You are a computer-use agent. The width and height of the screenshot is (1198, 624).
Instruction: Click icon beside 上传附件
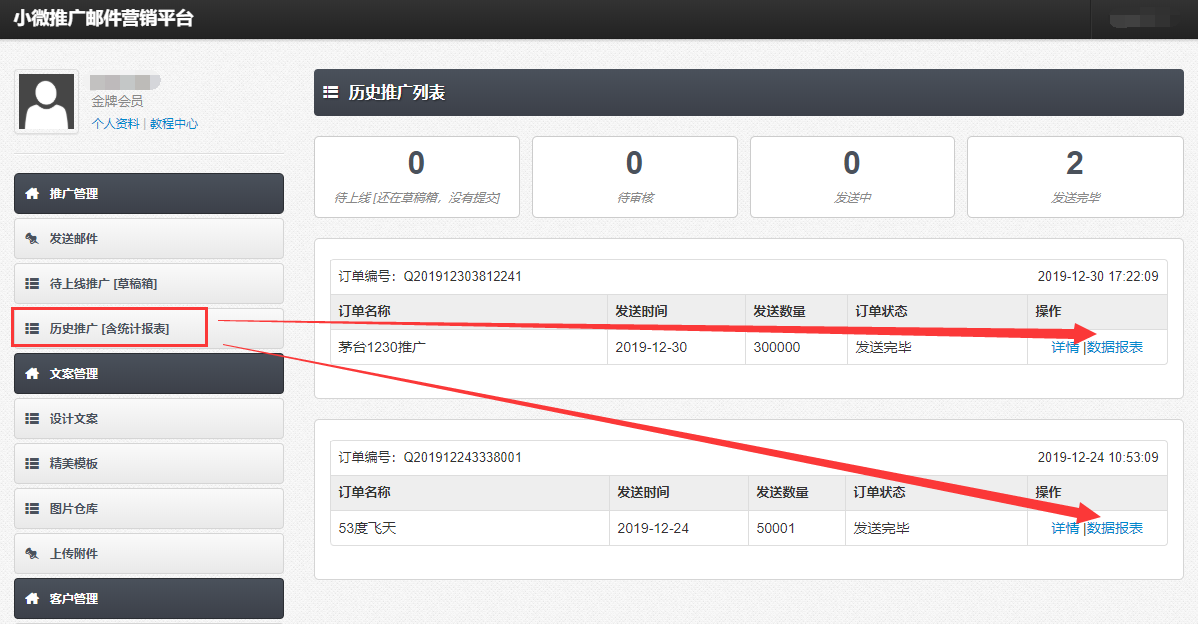tap(32, 554)
